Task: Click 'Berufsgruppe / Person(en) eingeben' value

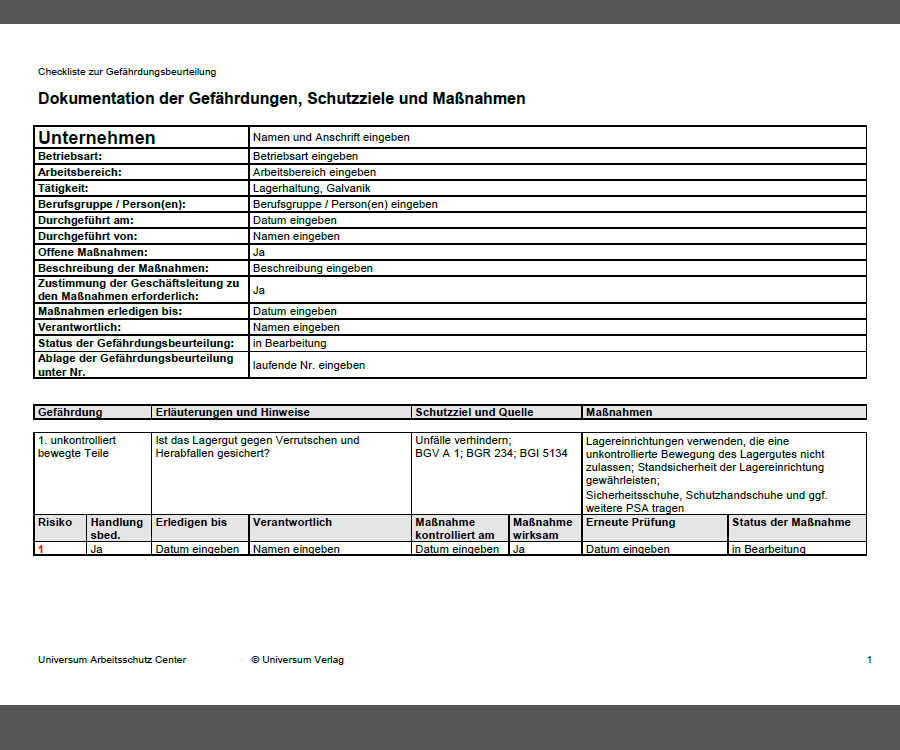Action: point(345,204)
